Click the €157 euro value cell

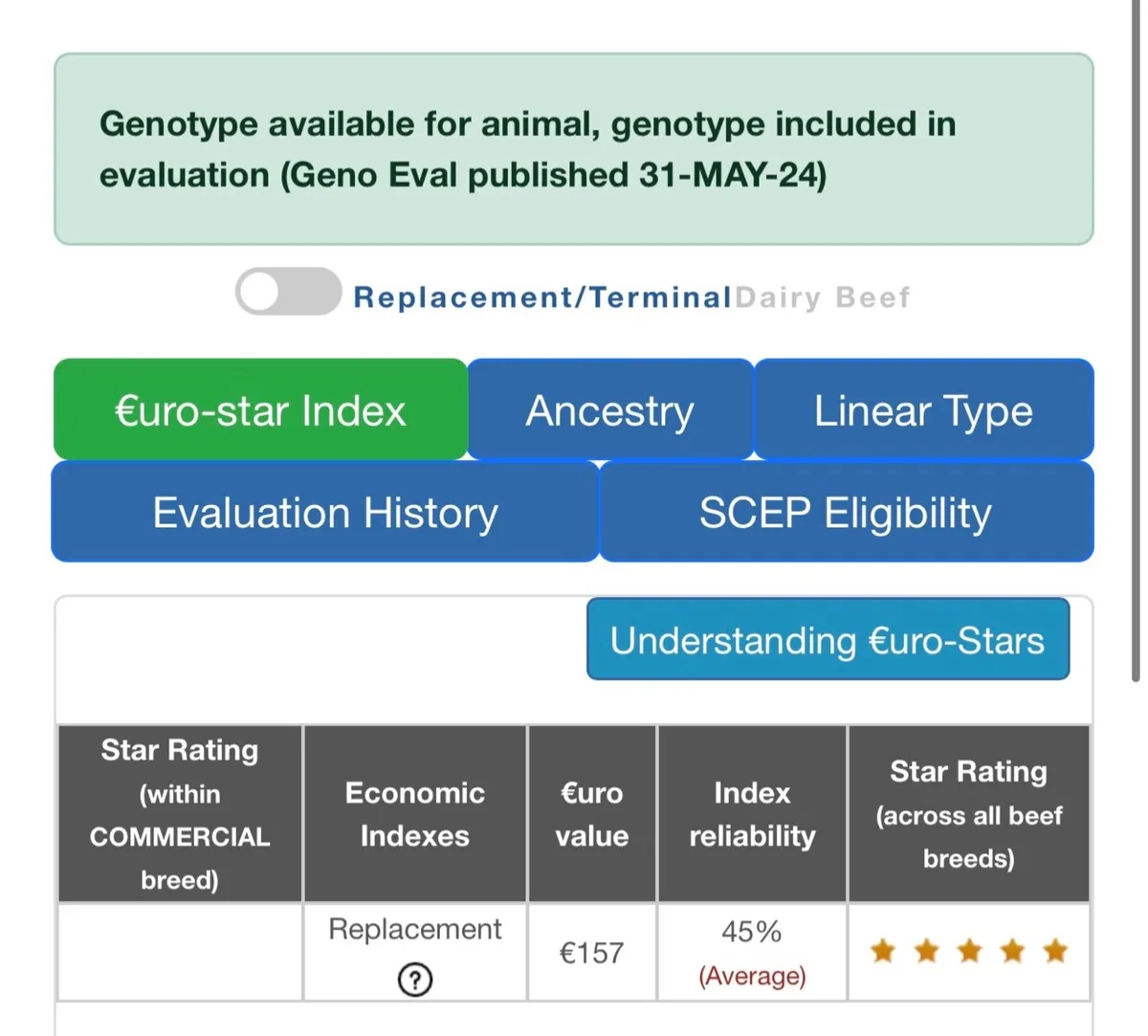point(591,953)
